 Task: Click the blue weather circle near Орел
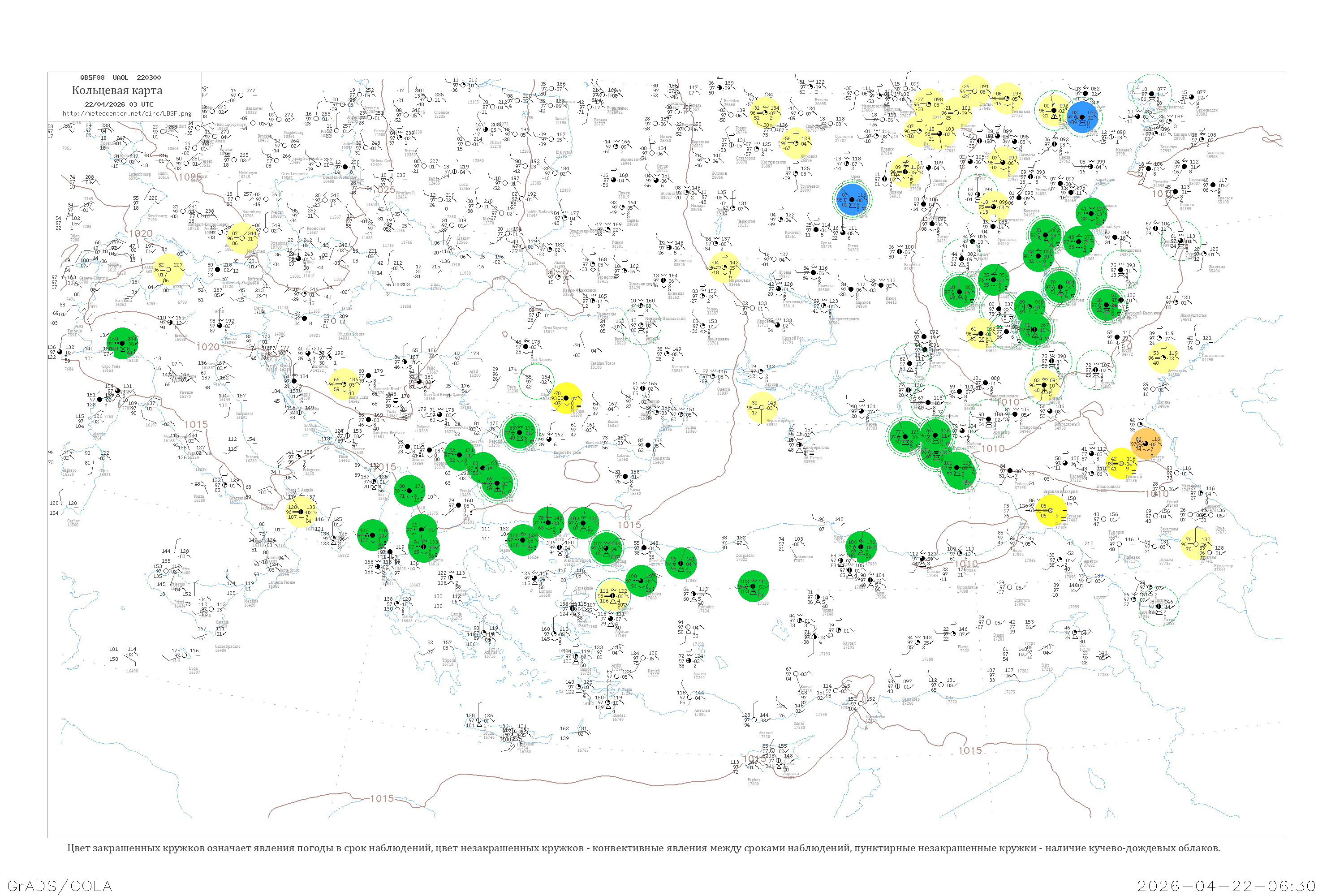tap(852, 199)
